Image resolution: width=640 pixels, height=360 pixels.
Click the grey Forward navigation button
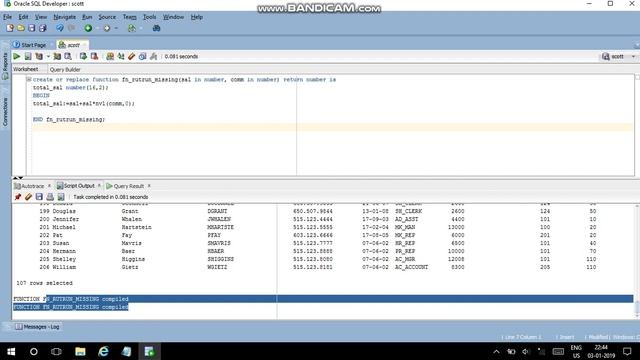tap(107, 28)
